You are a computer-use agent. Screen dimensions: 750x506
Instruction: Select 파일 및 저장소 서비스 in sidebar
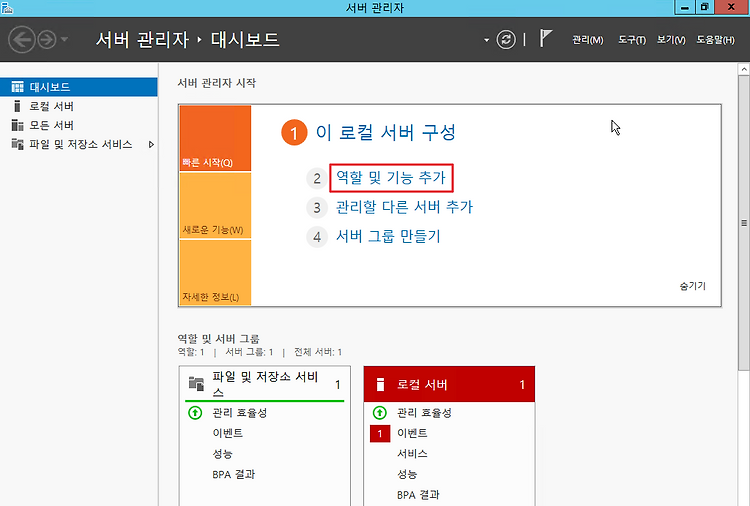[78, 144]
